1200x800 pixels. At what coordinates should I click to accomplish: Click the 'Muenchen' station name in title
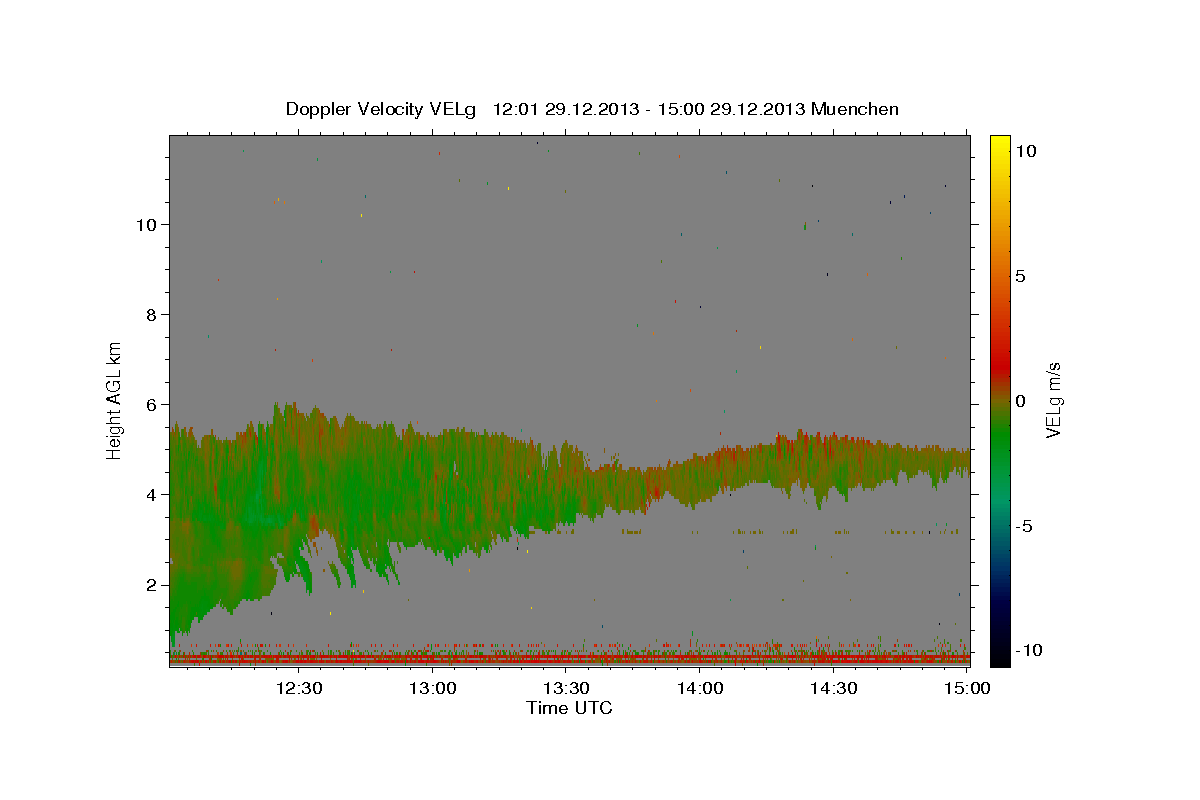(x=855, y=109)
